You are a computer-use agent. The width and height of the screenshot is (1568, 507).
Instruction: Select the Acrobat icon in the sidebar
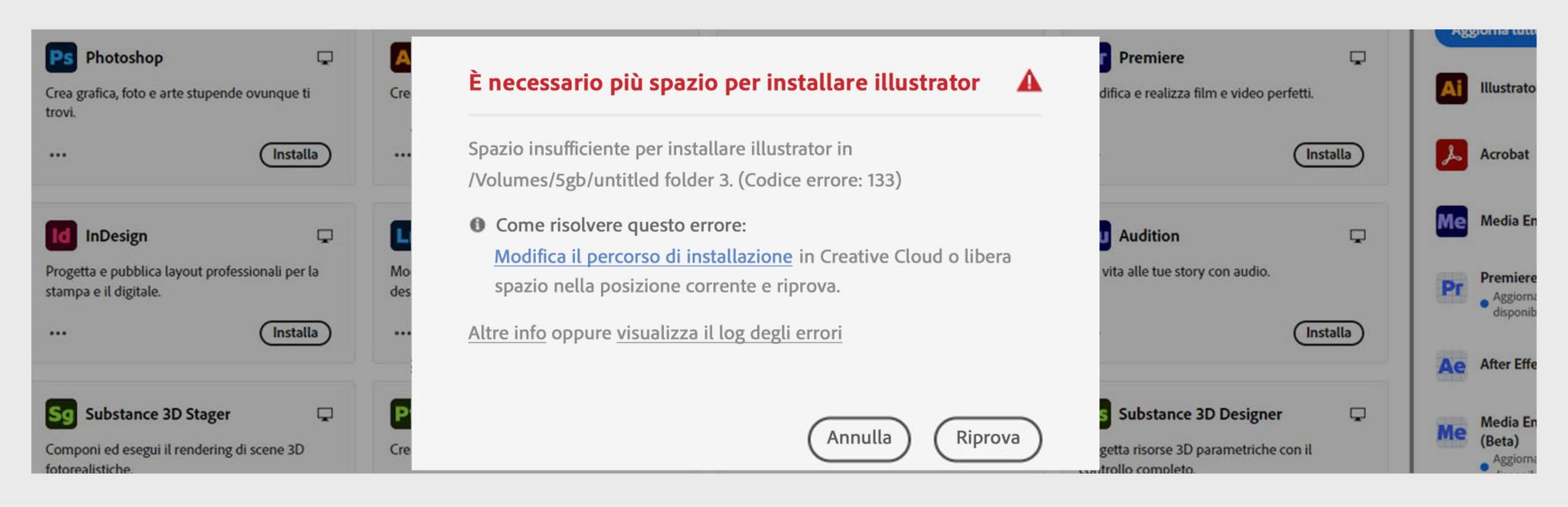pyautogui.click(x=1450, y=154)
